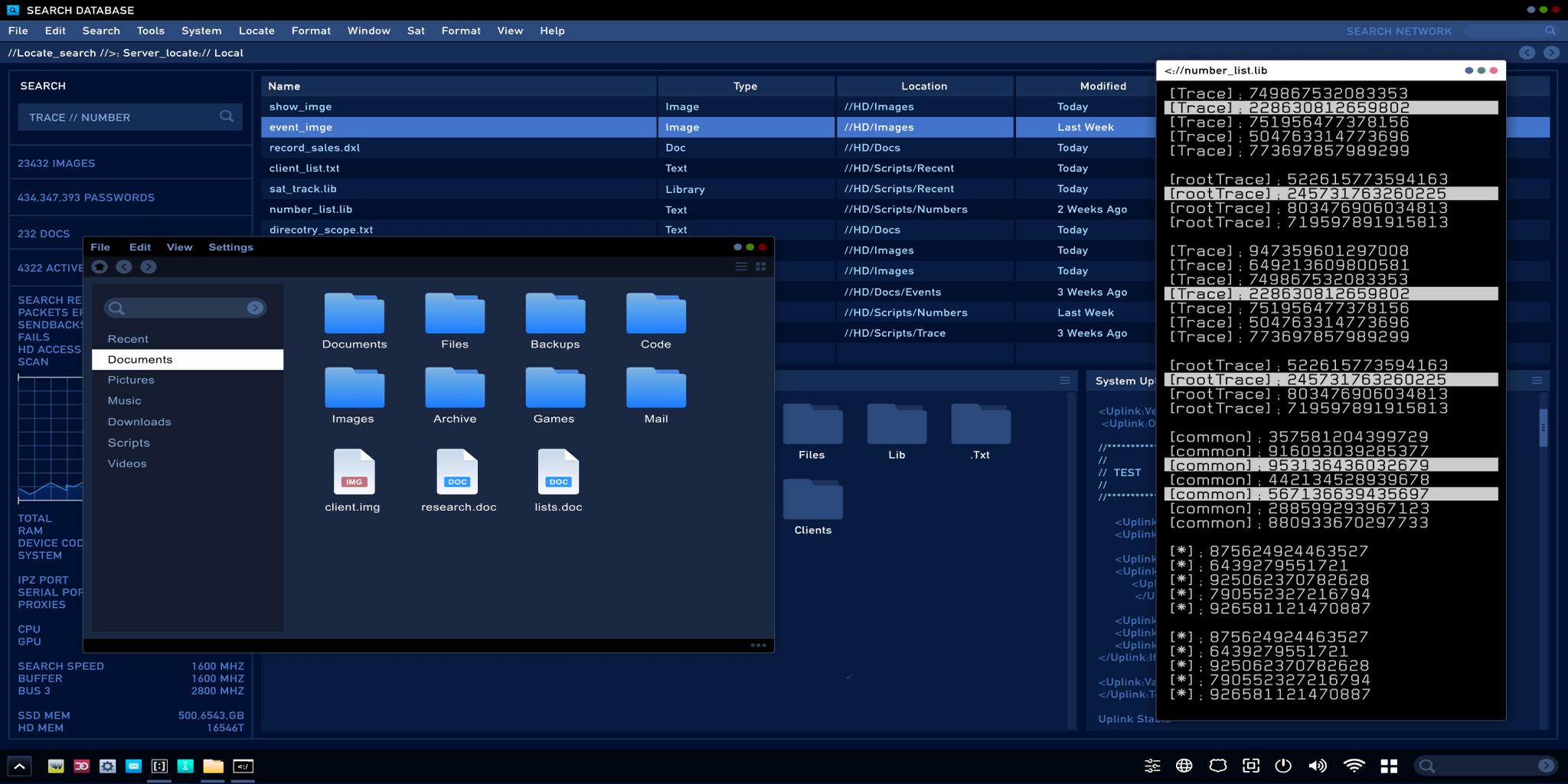Select the client.img file
Screen dimensions: 1568x784
353,481
